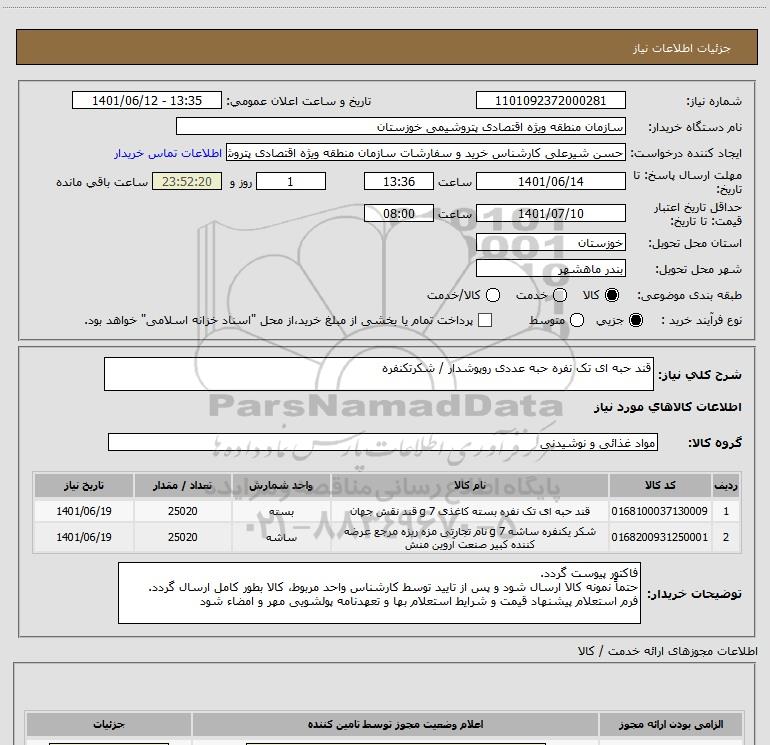Viewport: 770px width, 745px height.
Task: Click the جزئیات column header in permits table
Action: pyautogui.click(x=109, y=724)
